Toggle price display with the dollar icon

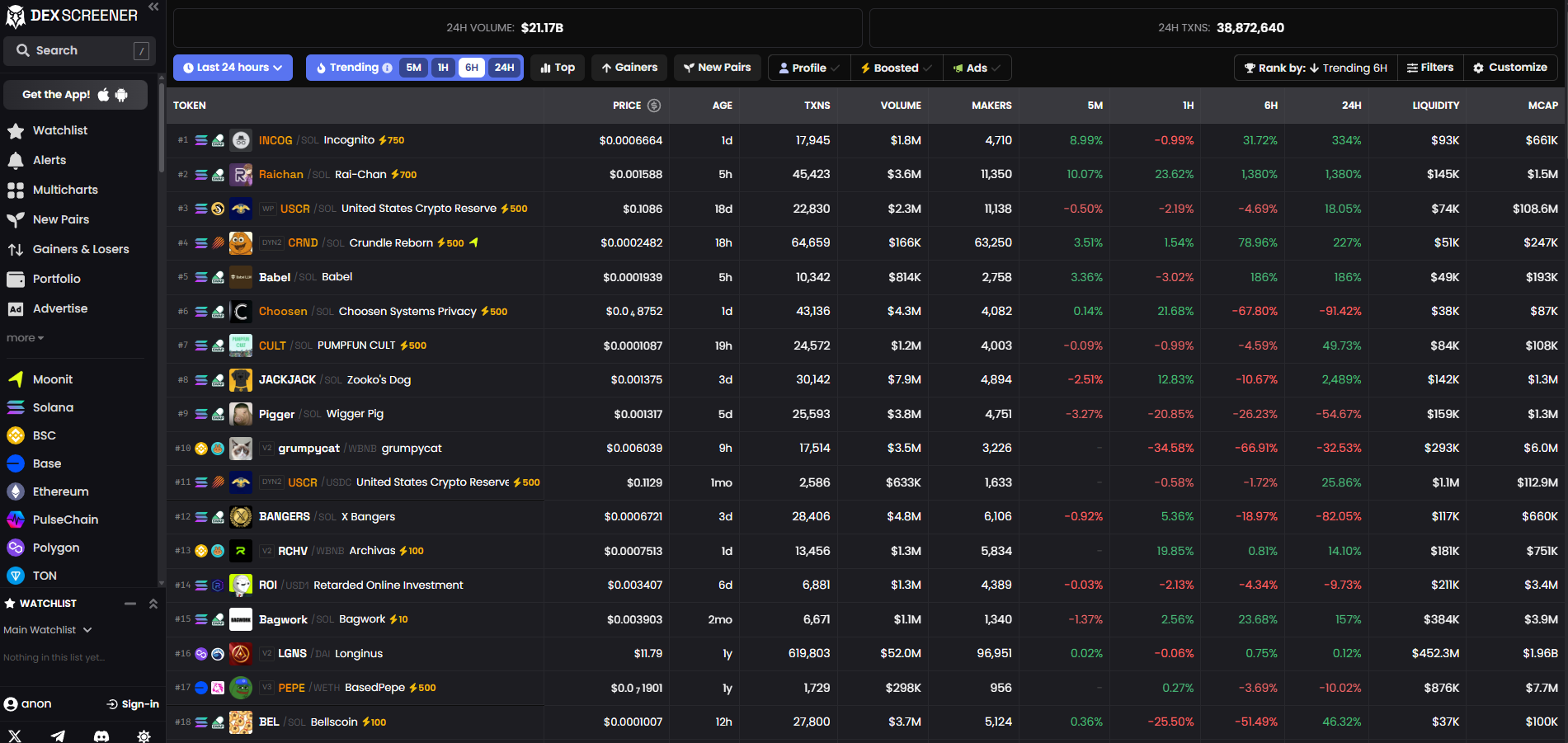pyautogui.click(x=655, y=106)
